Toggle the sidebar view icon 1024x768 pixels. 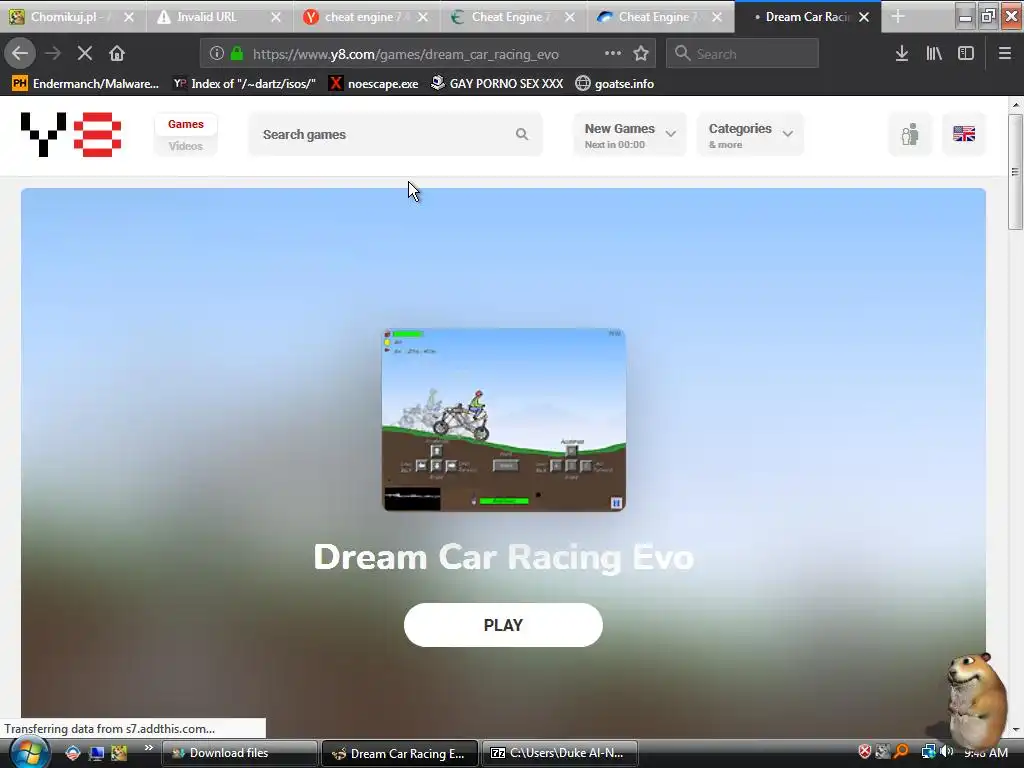966,54
